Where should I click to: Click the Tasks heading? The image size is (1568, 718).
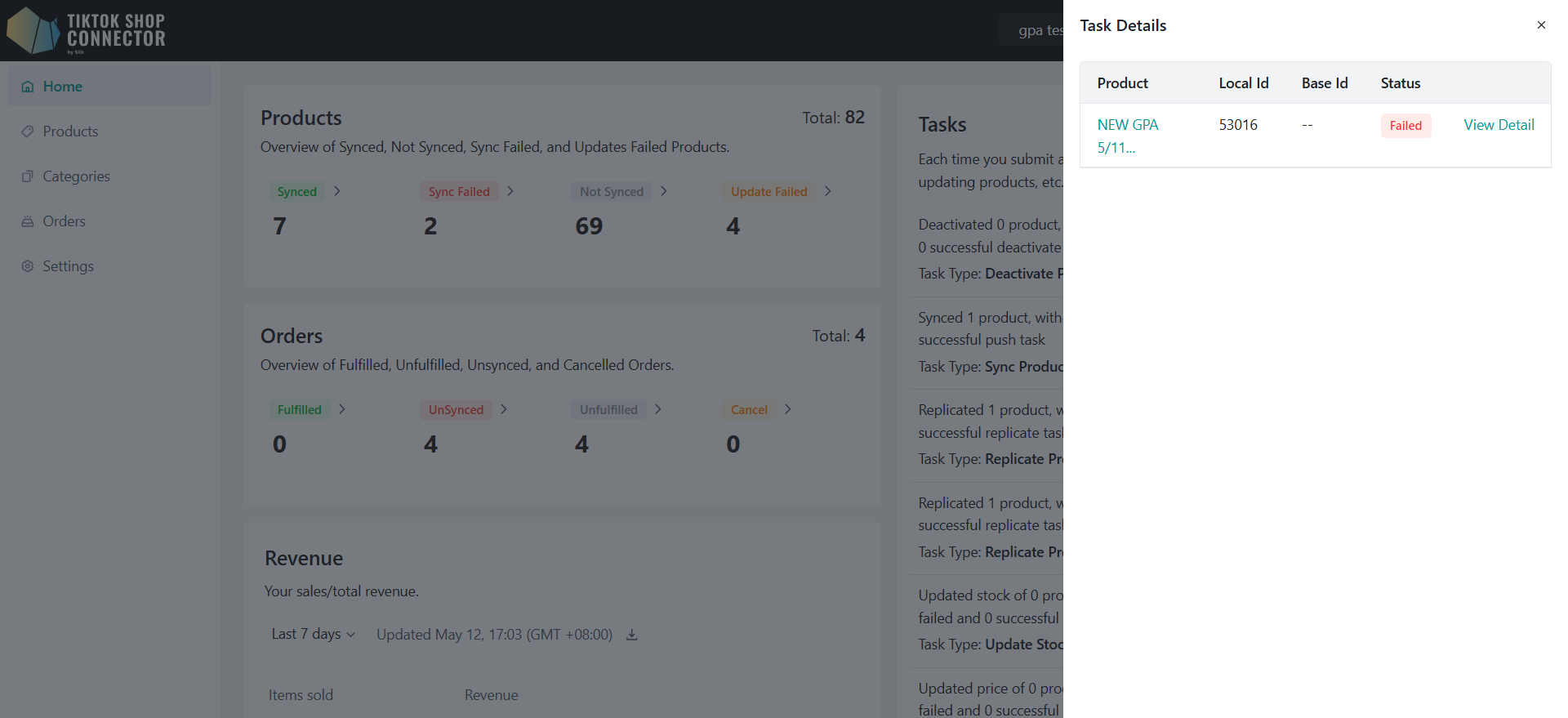coord(942,125)
